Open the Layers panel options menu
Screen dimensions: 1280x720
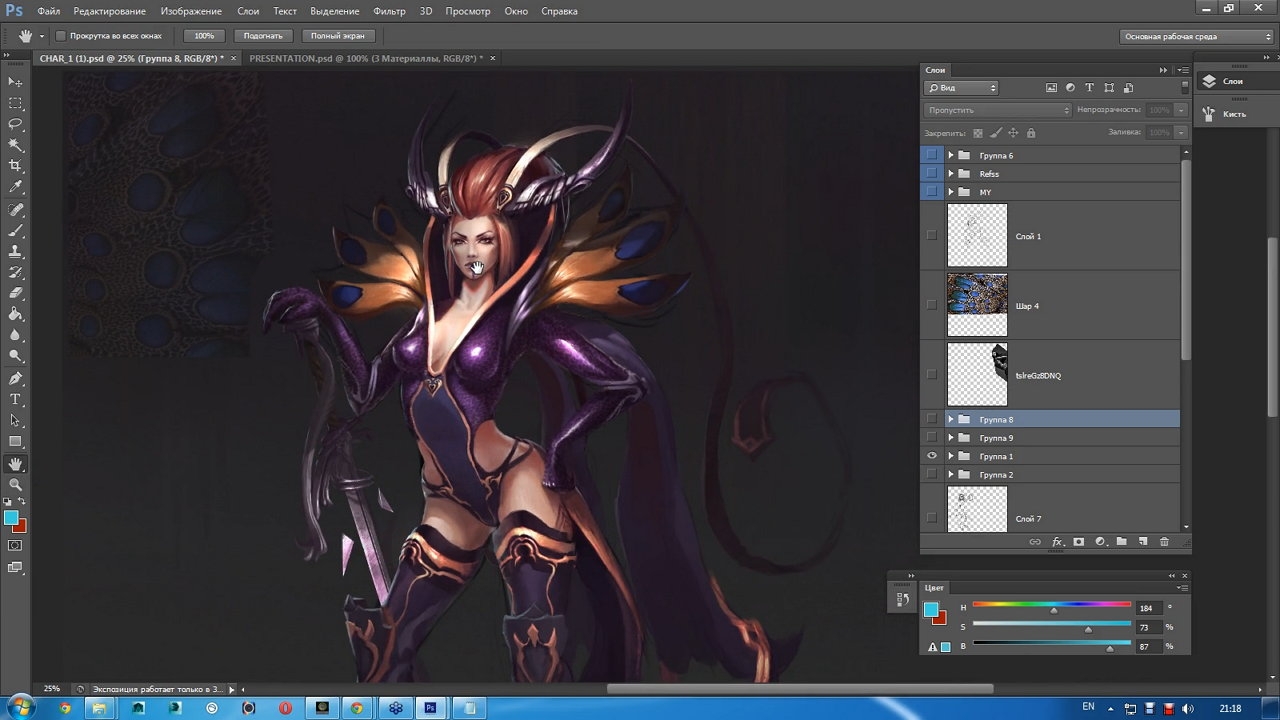tap(1182, 70)
